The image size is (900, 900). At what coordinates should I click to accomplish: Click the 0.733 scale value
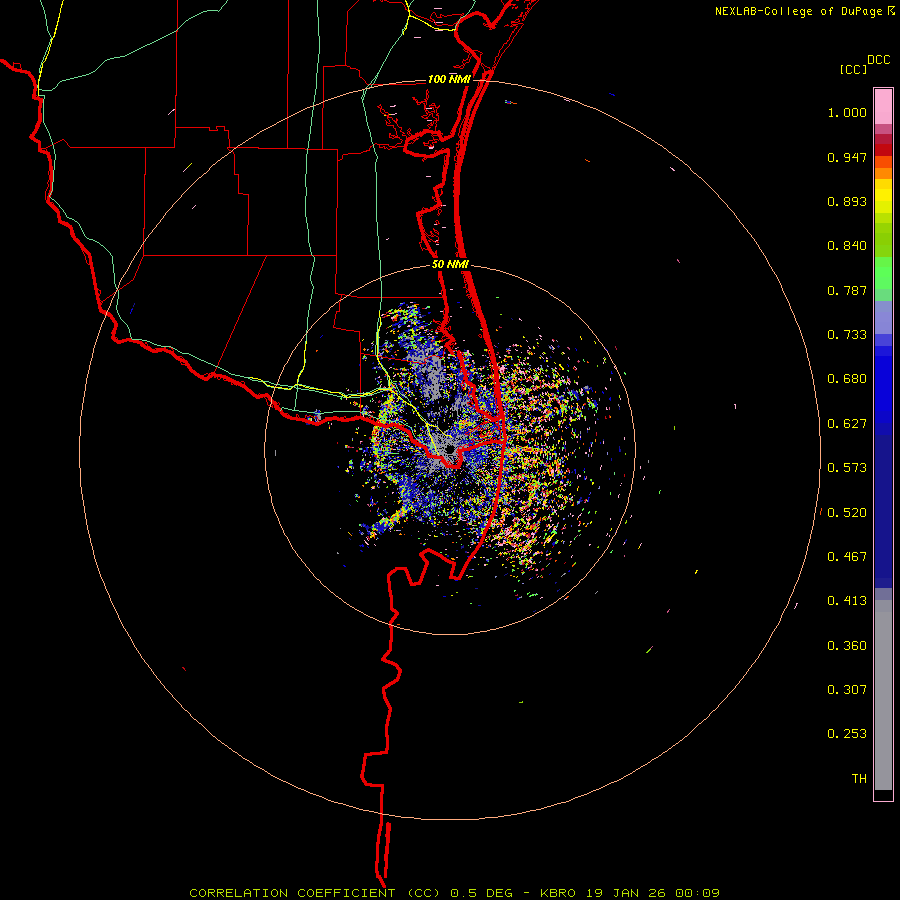tap(847, 335)
